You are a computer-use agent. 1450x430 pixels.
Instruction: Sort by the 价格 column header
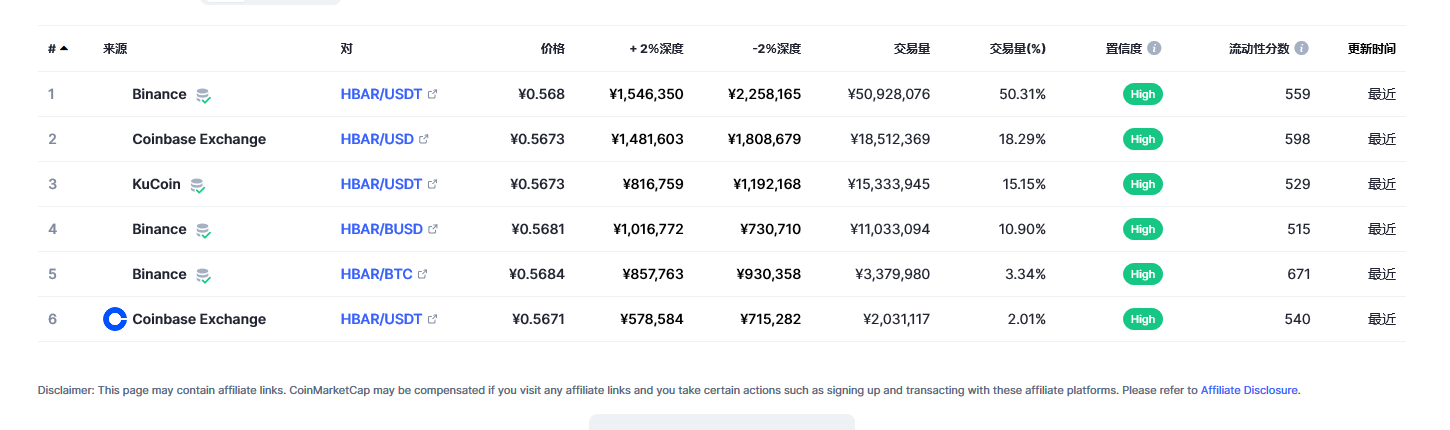pyautogui.click(x=552, y=48)
